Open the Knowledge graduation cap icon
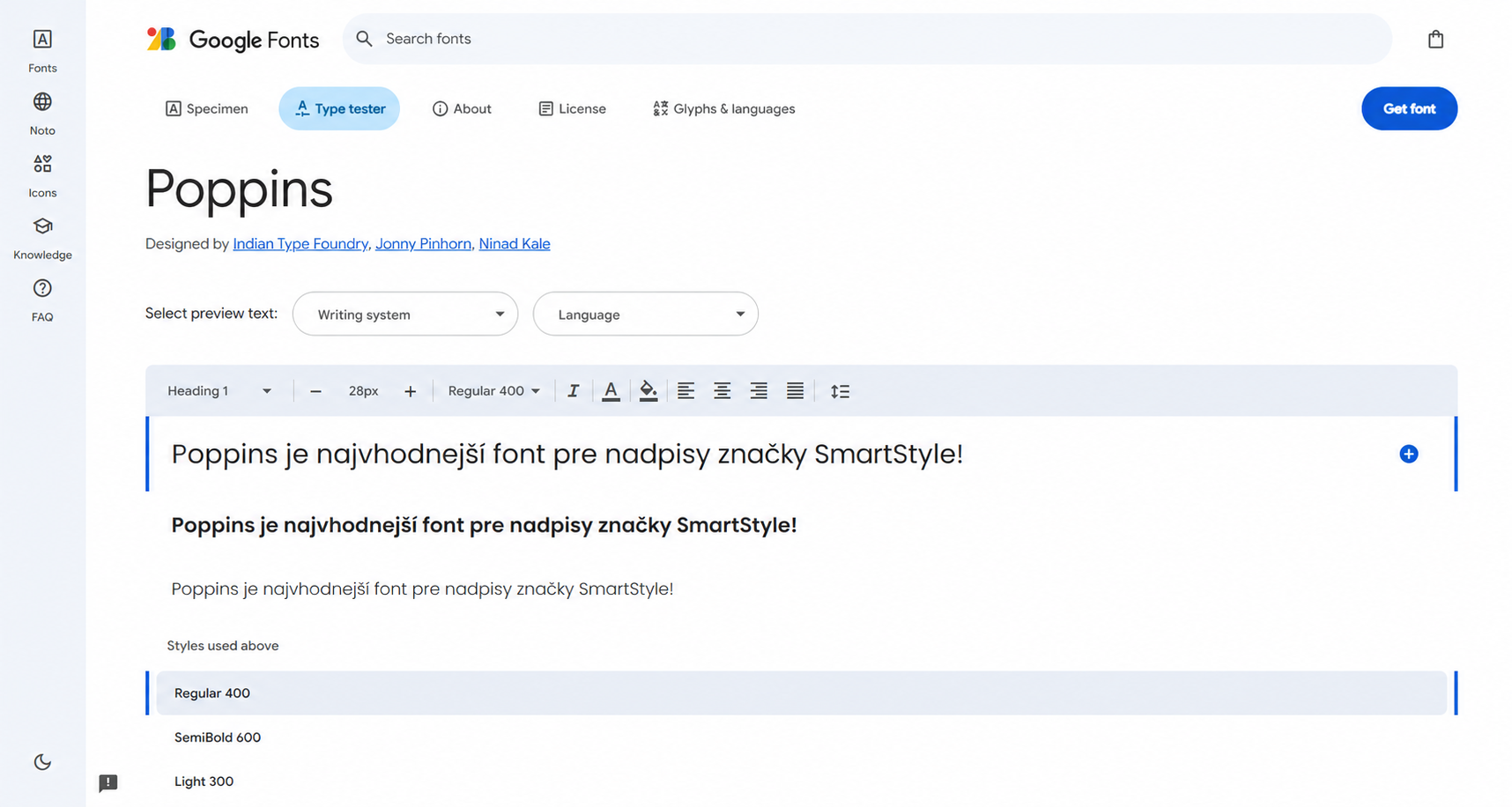1512x807 pixels. (x=42, y=226)
